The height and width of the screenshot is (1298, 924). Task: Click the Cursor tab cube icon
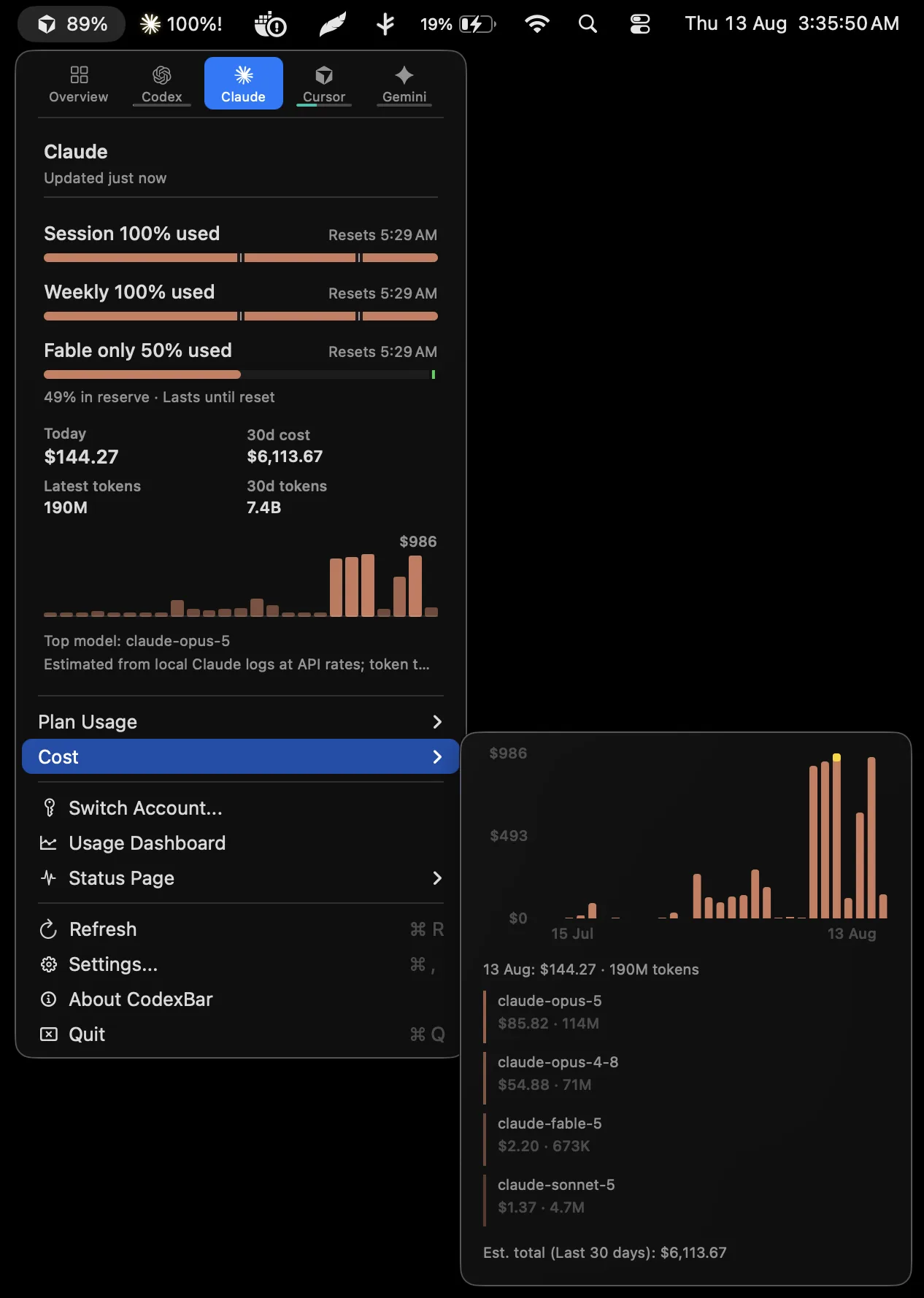(324, 75)
